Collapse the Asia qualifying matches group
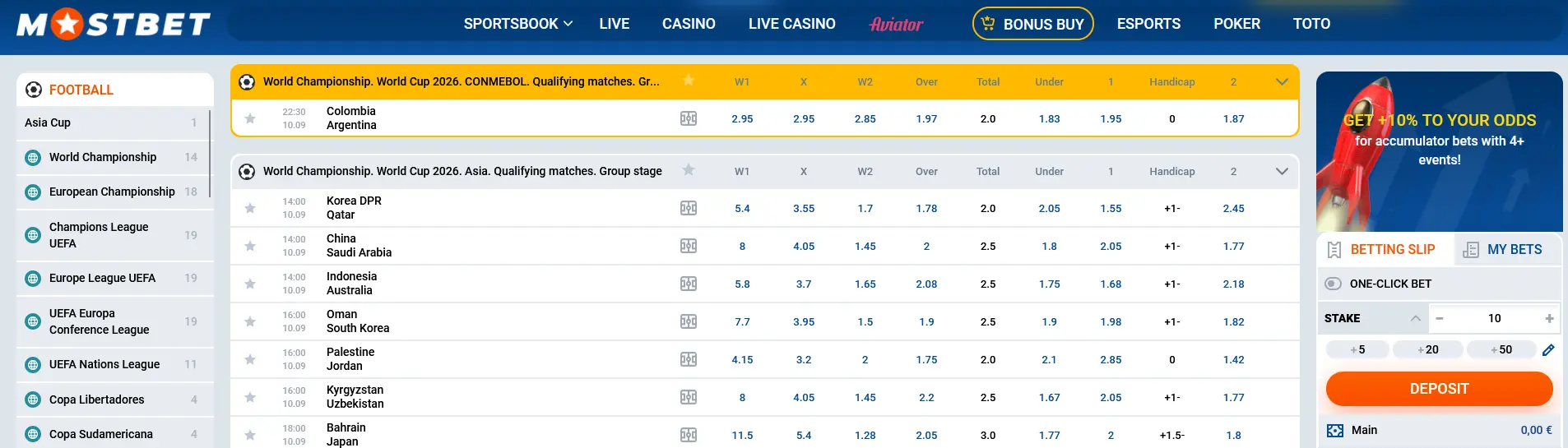The image size is (1568, 448). pyautogui.click(x=1281, y=172)
